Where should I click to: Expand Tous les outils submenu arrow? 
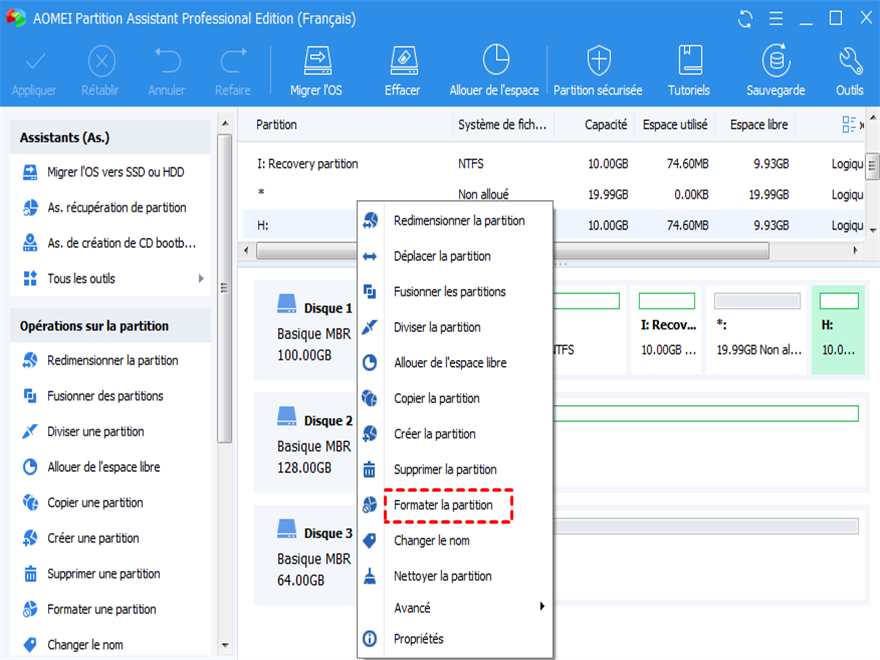pos(201,278)
